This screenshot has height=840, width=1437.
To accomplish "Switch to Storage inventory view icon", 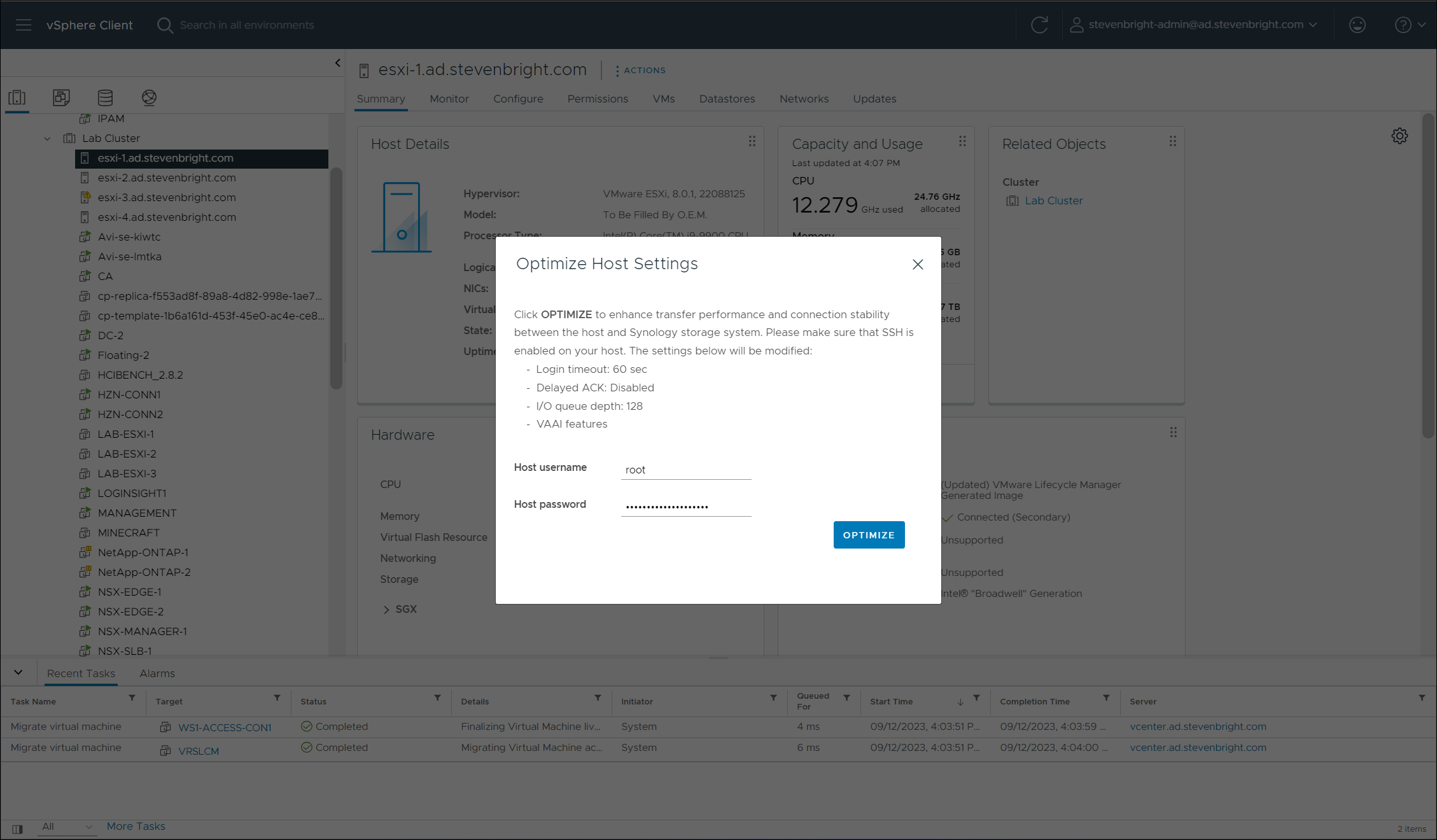I will point(105,97).
